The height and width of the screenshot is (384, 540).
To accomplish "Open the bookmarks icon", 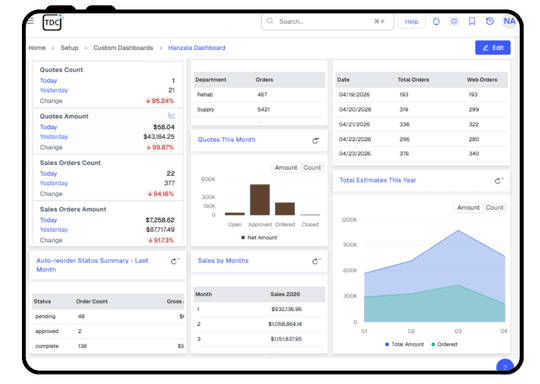I will (x=472, y=21).
